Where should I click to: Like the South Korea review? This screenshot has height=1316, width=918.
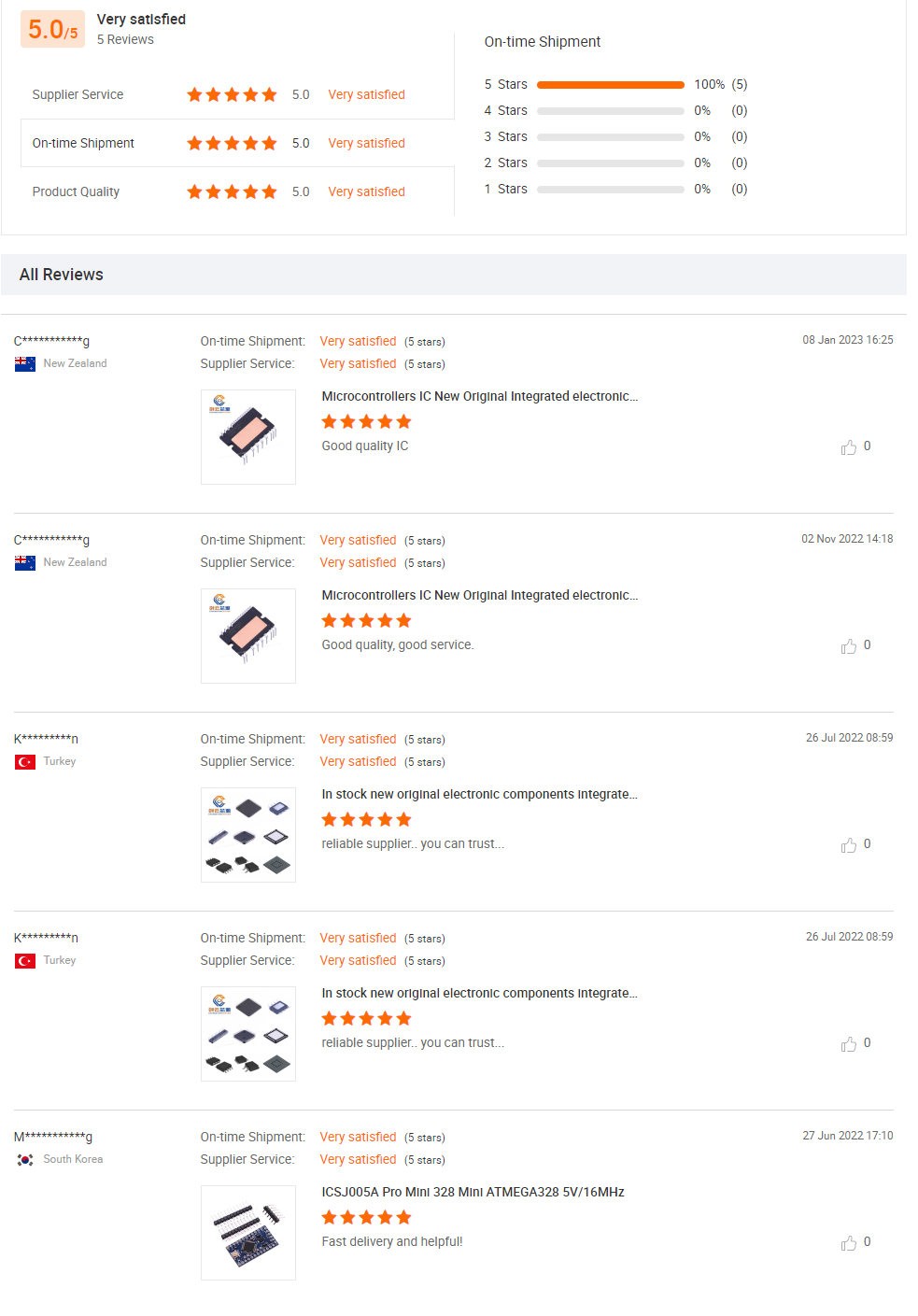pyautogui.click(x=849, y=1243)
